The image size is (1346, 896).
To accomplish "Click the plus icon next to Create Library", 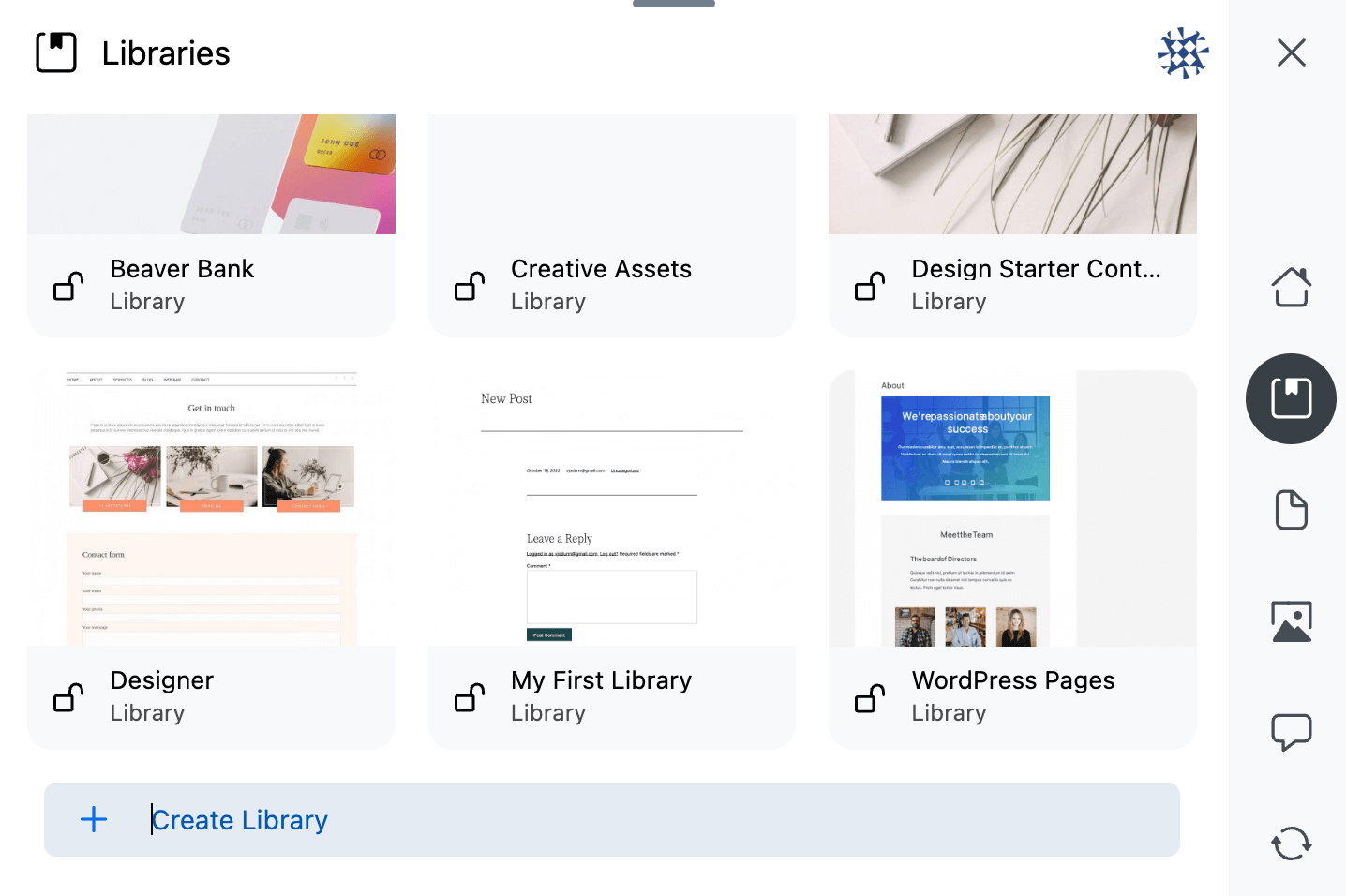I will pos(94,819).
